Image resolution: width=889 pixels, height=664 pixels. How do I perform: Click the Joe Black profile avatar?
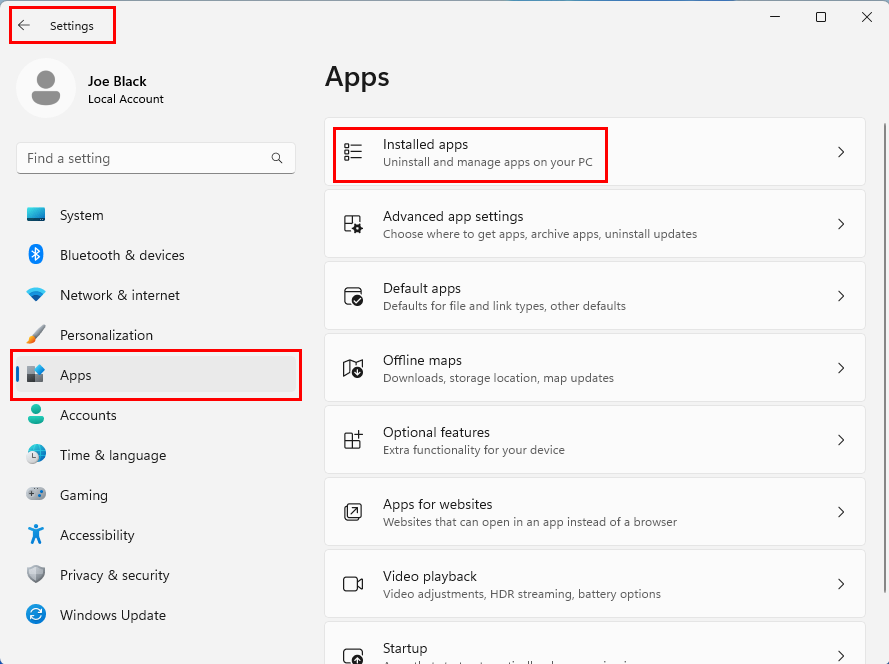[x=45, y=88]
